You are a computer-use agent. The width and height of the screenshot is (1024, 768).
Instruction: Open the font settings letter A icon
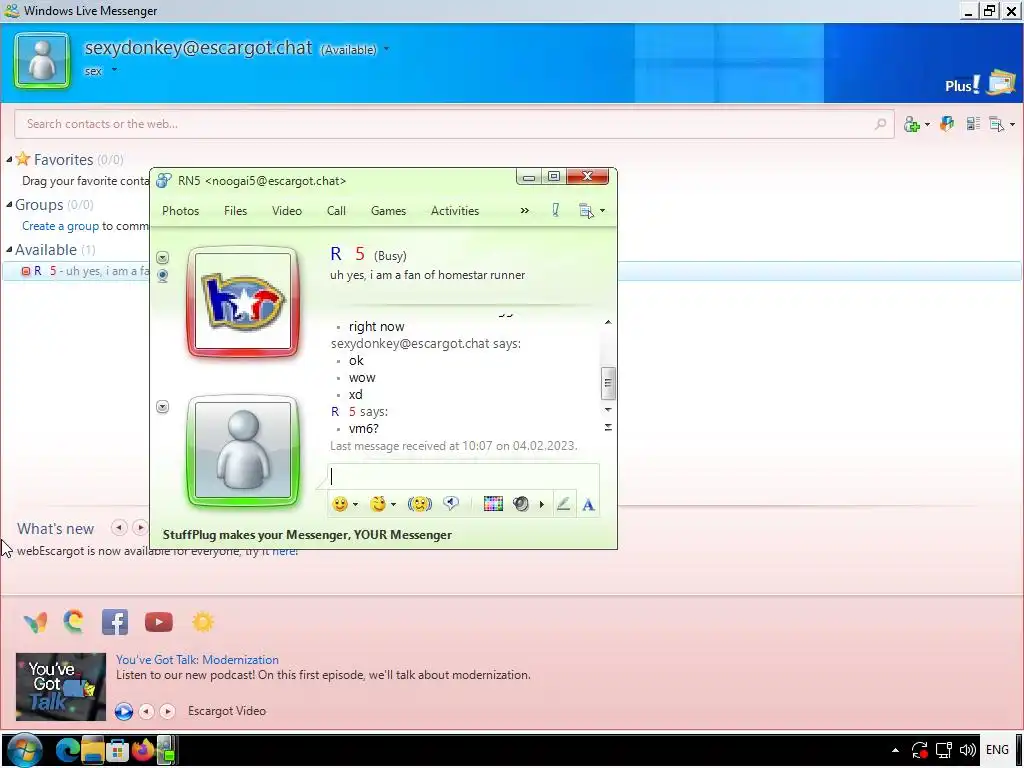(588, 505)
